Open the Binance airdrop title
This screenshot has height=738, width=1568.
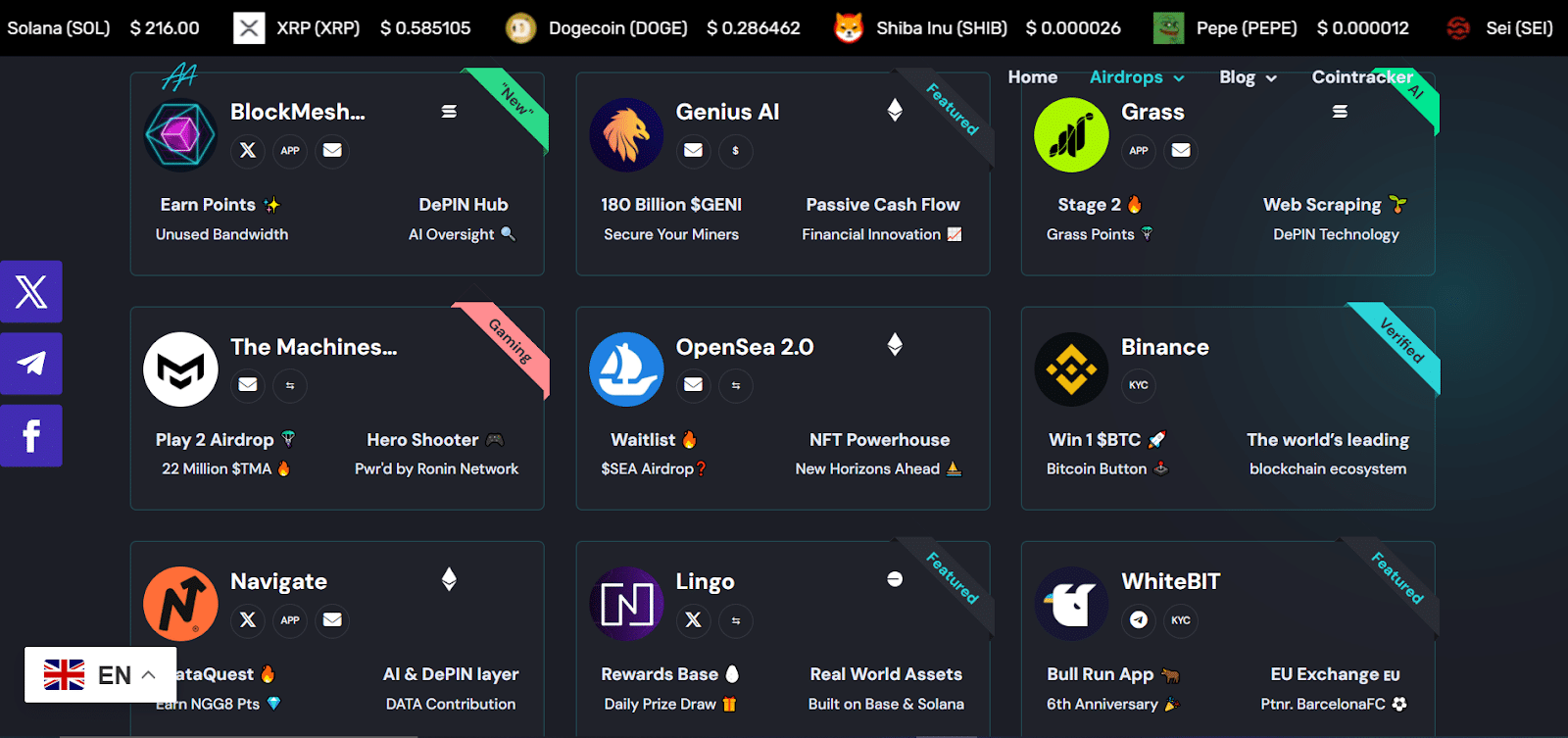(1165, 347)
